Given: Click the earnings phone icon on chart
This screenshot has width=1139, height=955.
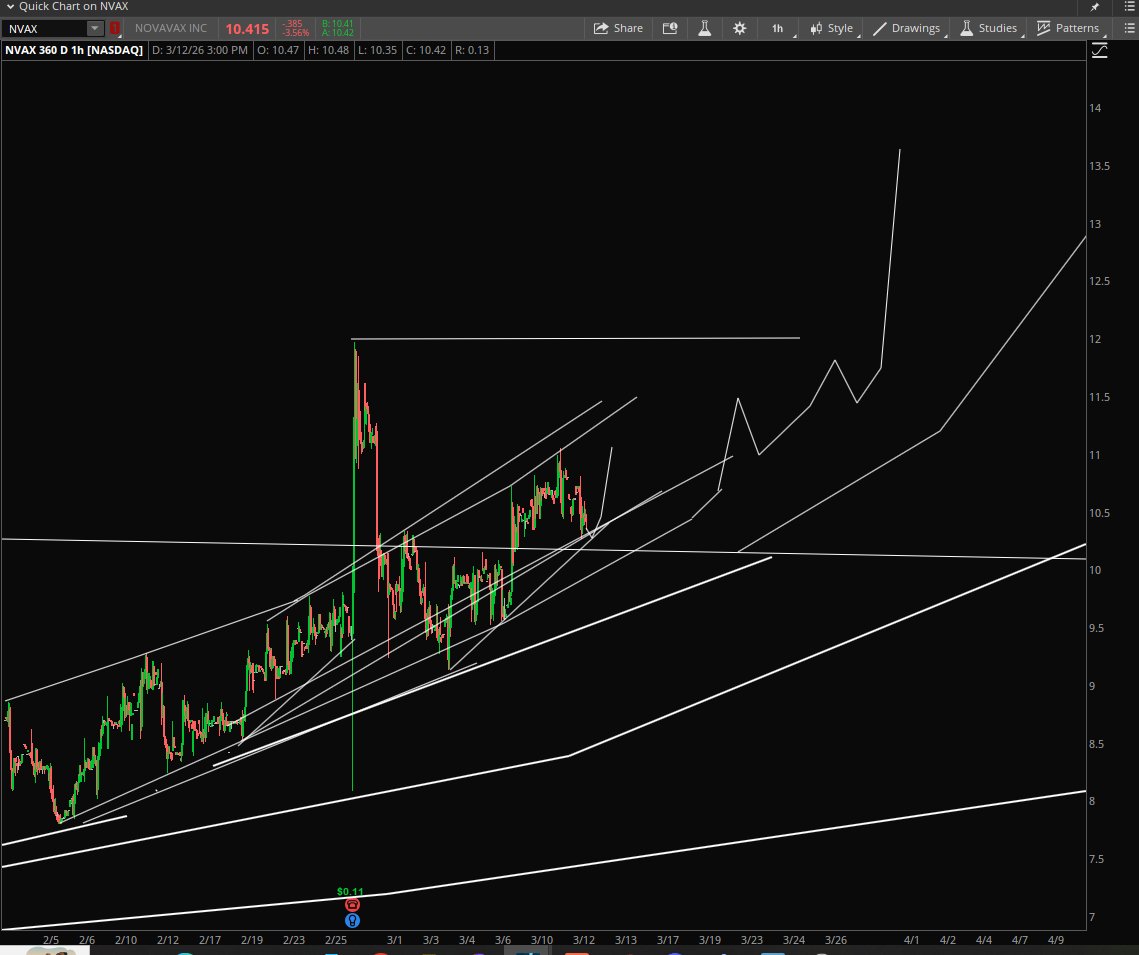Looking at the screenshot, I should click(x=352, y=905).
